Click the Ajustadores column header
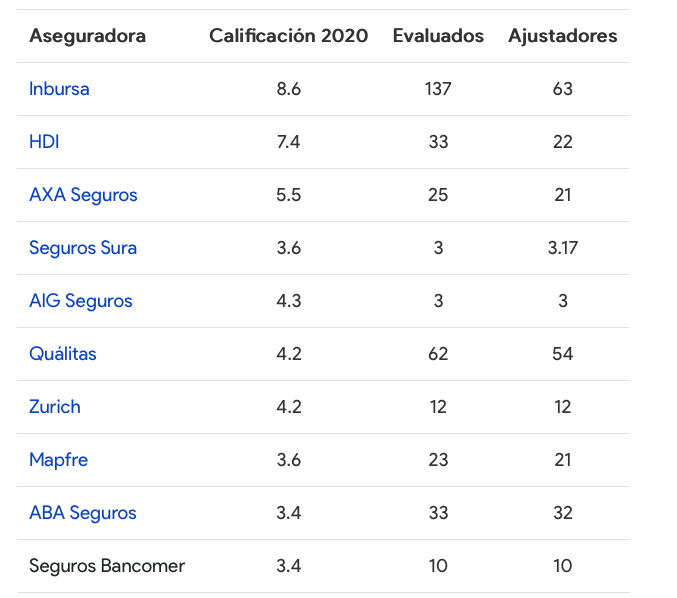This screenshot has height=598, width=677. [562, 36]
